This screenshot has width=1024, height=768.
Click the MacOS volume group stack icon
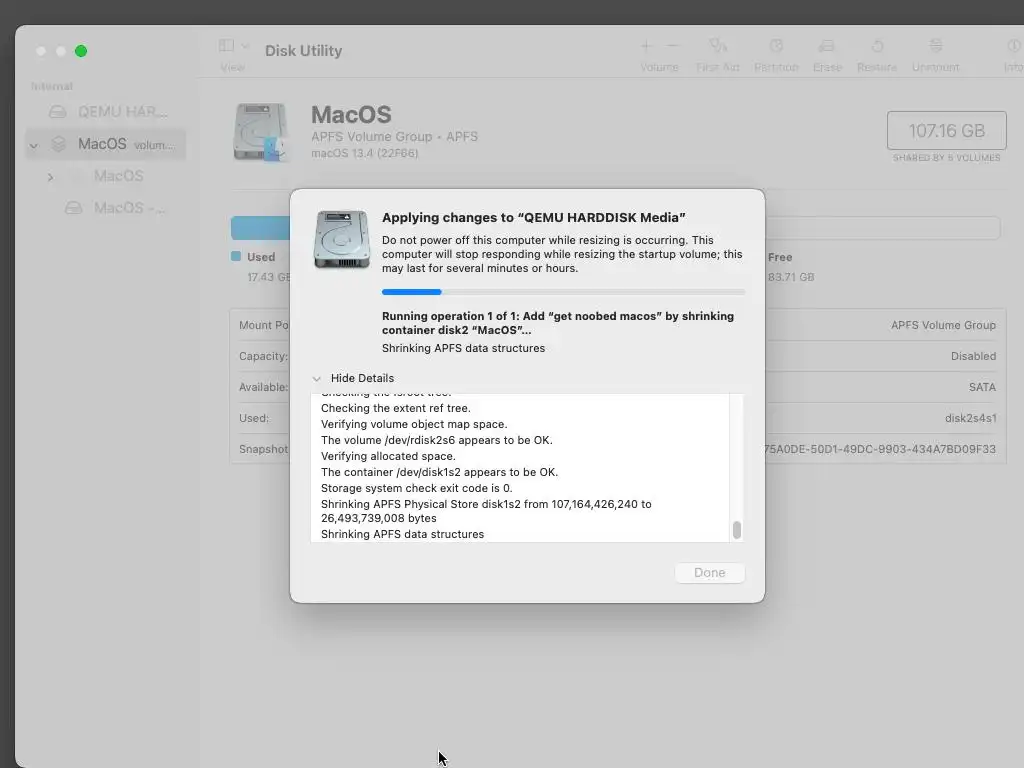pos(59,144)
